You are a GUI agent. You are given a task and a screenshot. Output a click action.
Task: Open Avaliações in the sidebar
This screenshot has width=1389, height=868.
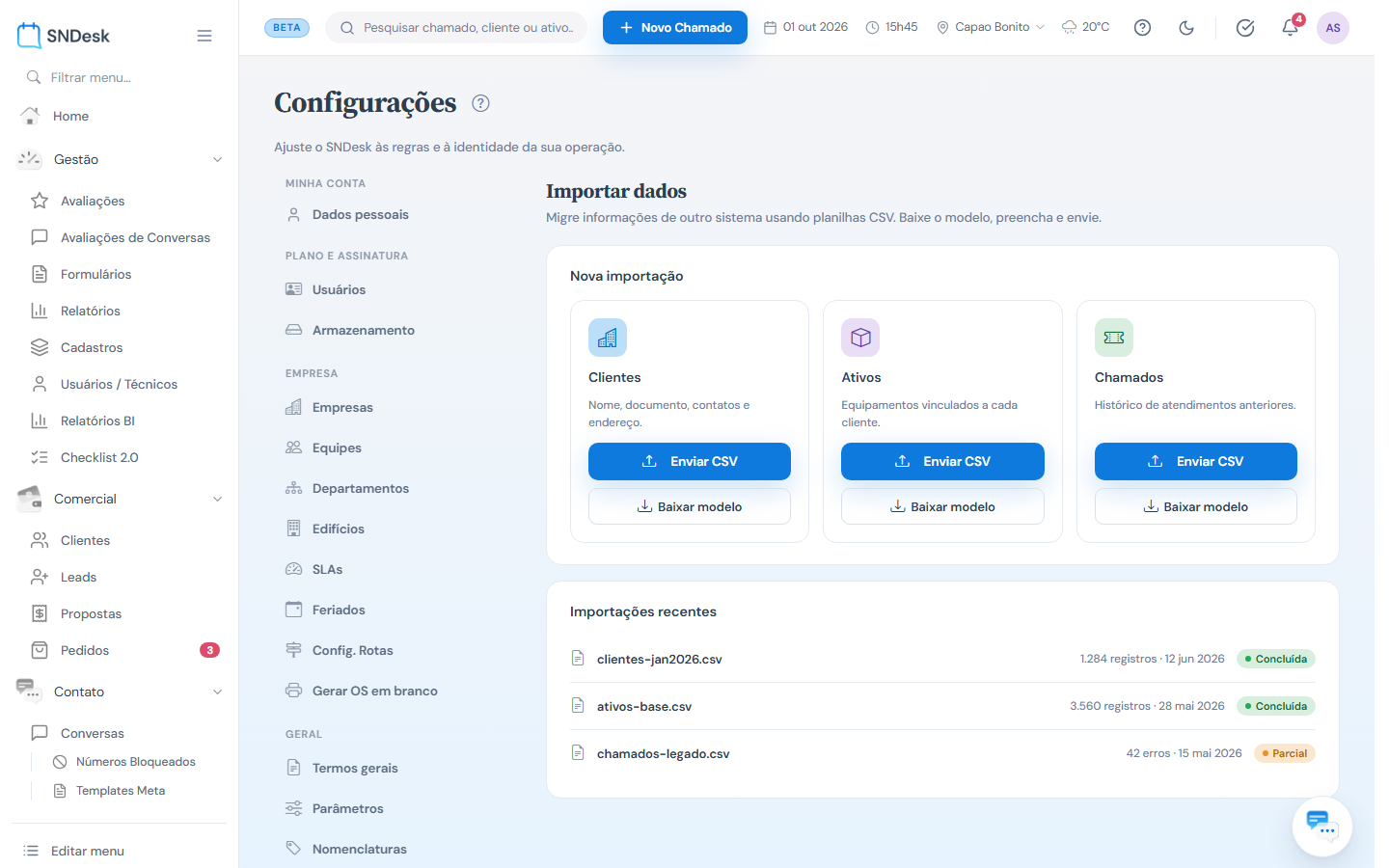pos(93,201)
